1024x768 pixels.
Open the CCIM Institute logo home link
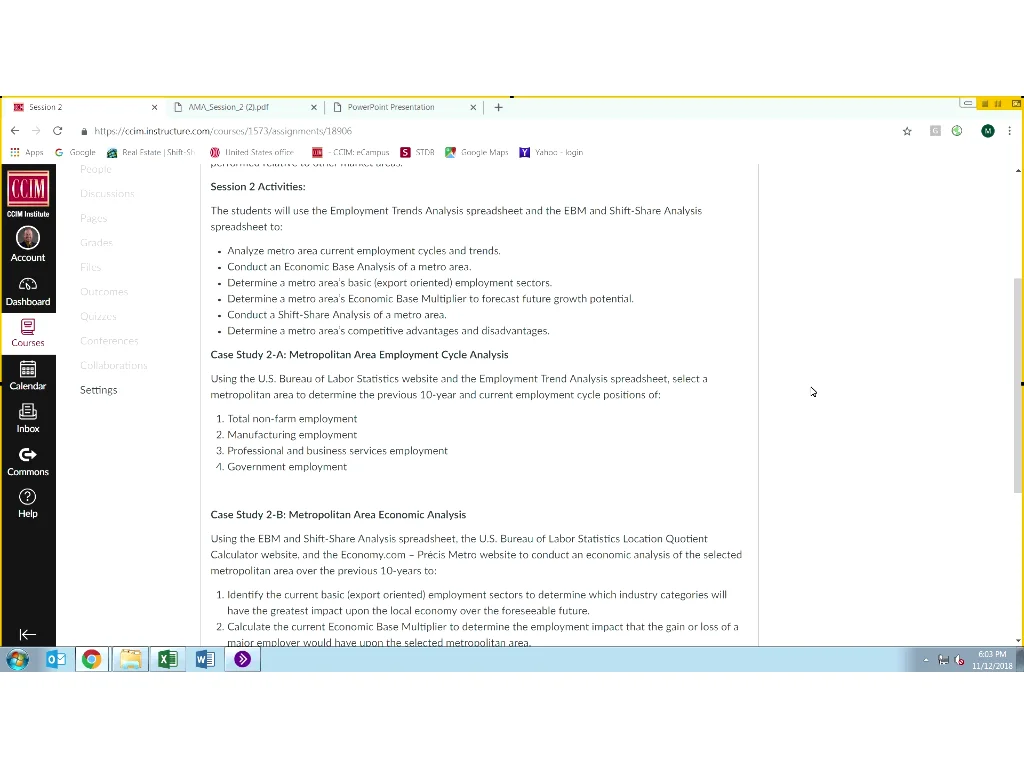(27, 194)
